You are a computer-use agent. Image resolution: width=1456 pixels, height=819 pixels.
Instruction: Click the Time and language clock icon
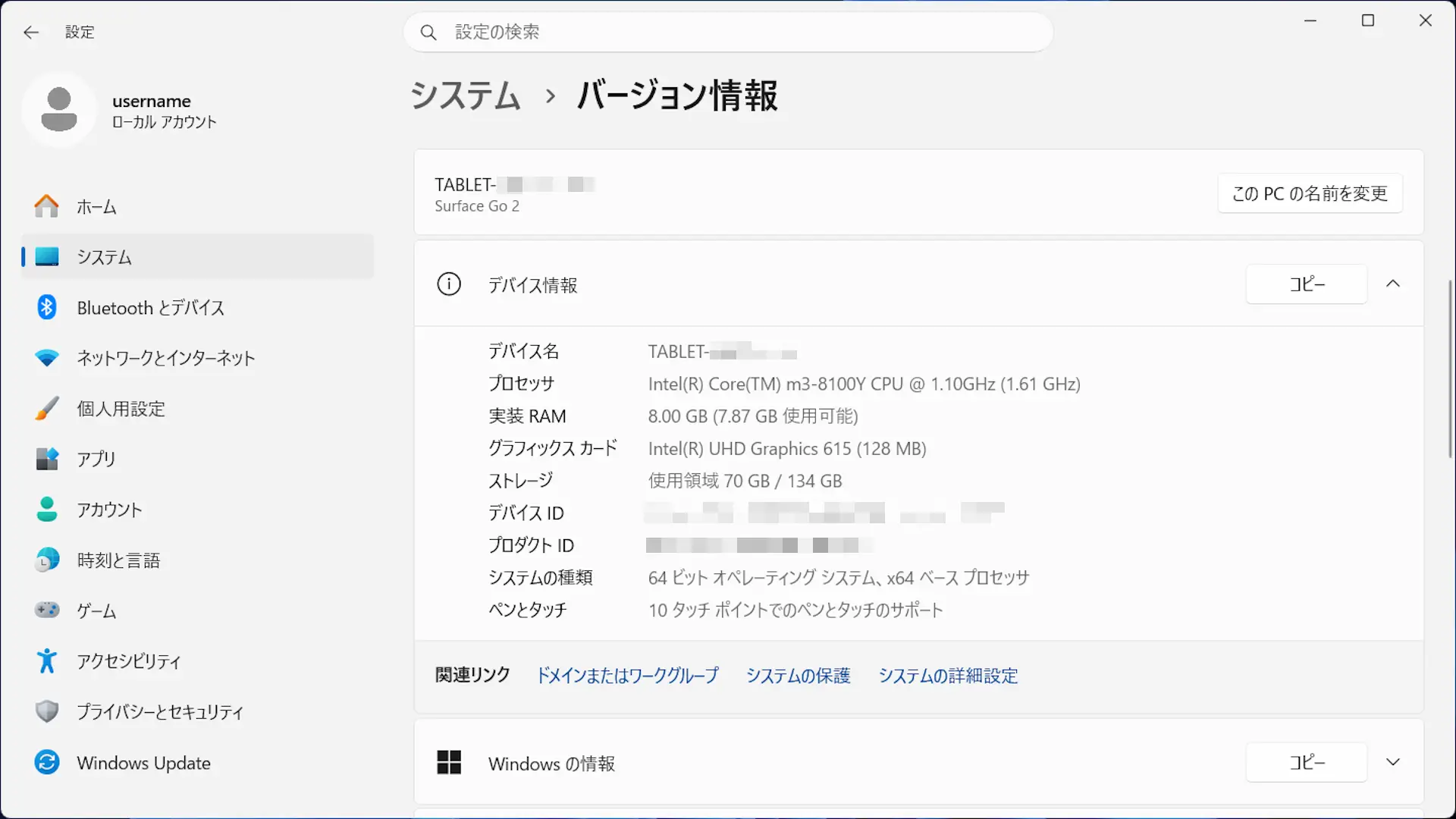47,560
